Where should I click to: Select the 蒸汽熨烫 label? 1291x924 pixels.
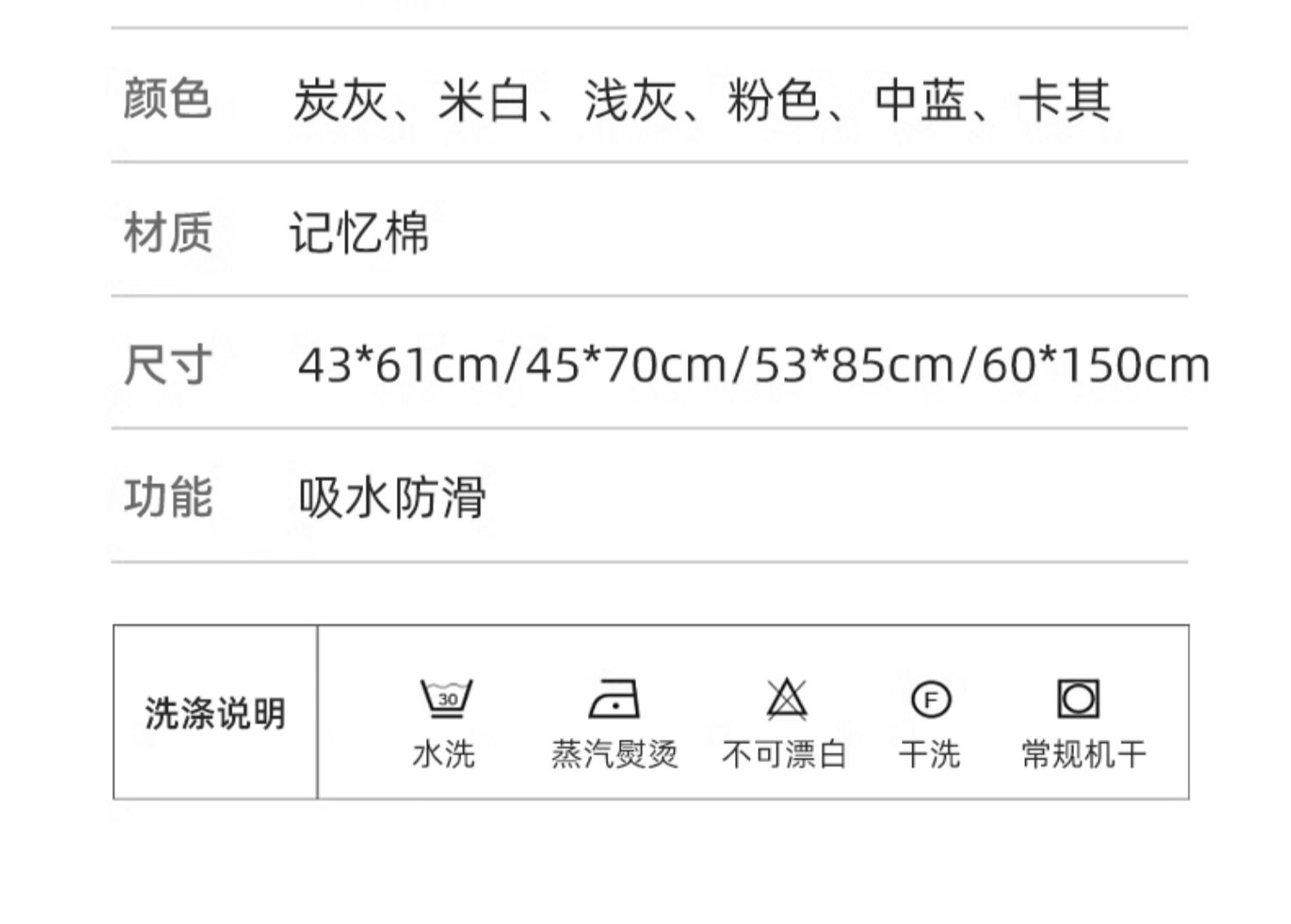click(x=615, y=755)
